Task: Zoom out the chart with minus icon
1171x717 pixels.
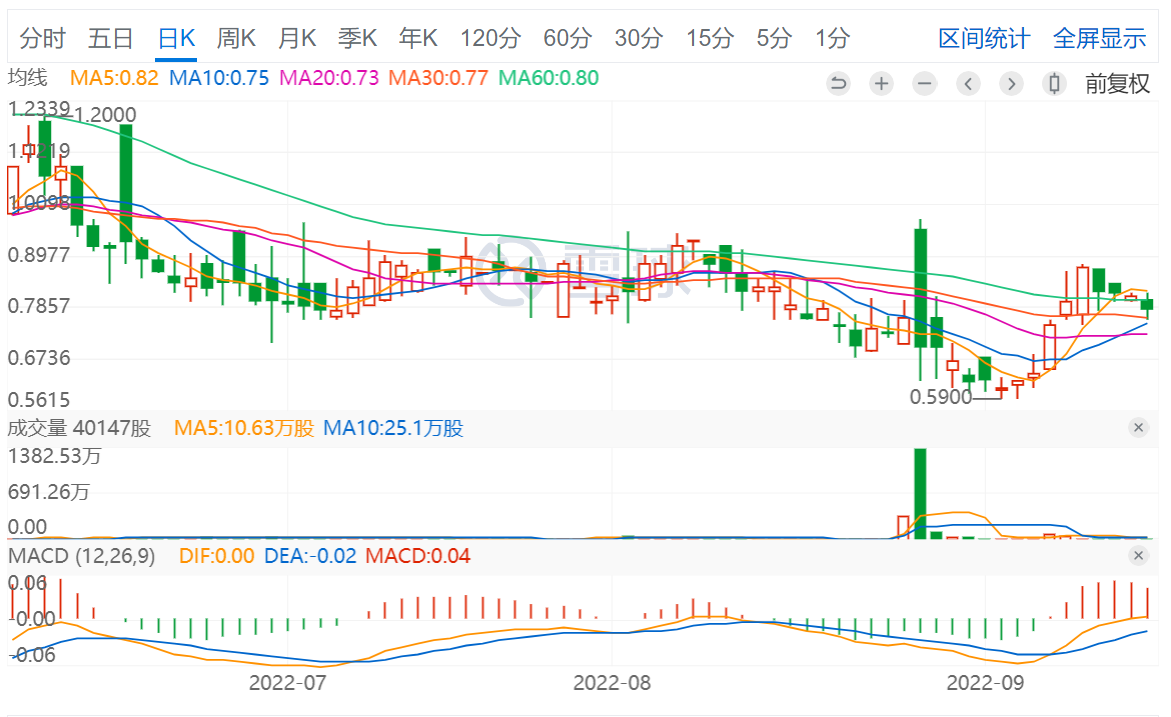Action: [x=924, y=84]
